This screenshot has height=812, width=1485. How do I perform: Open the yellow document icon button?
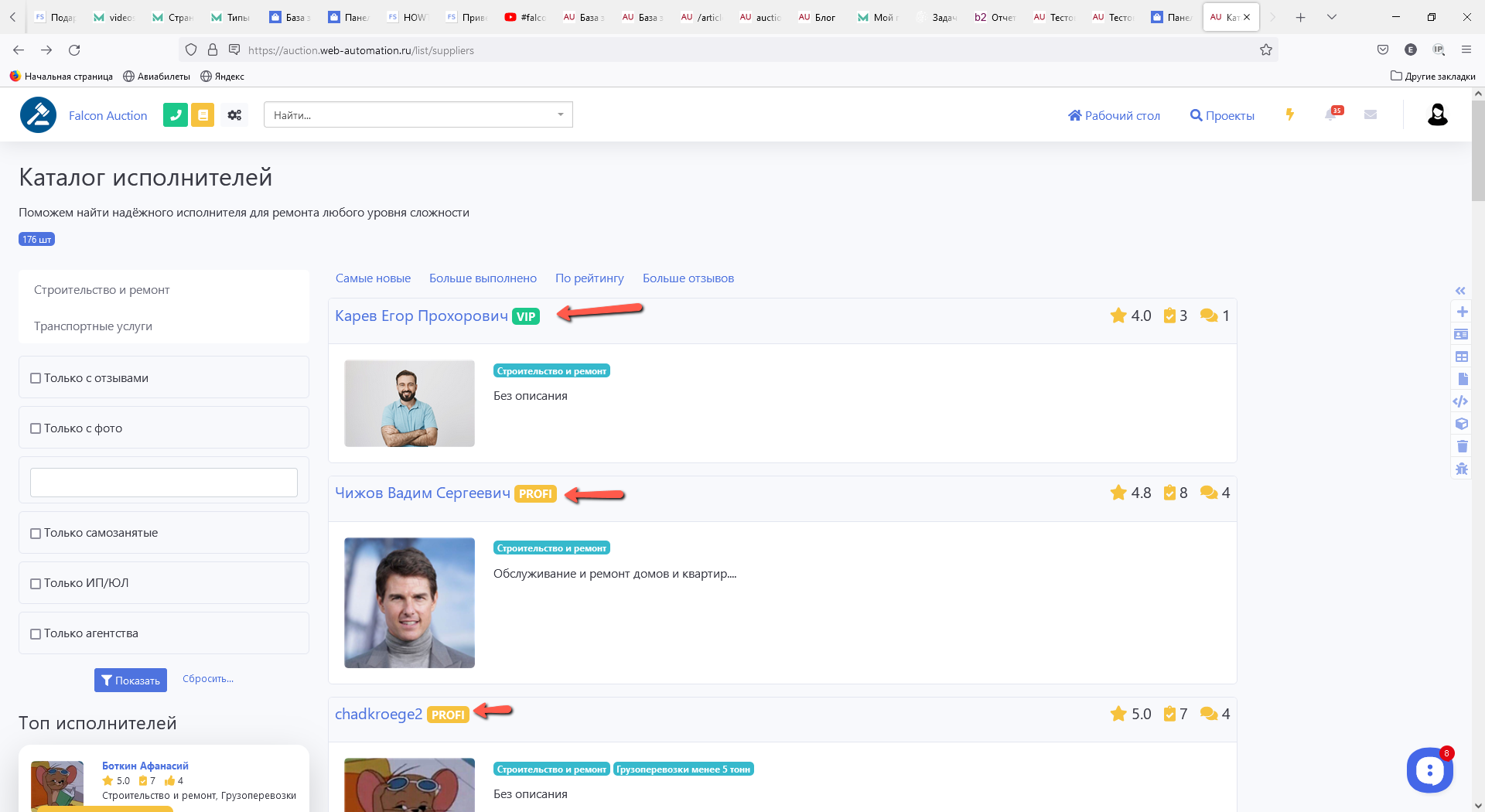203,115
